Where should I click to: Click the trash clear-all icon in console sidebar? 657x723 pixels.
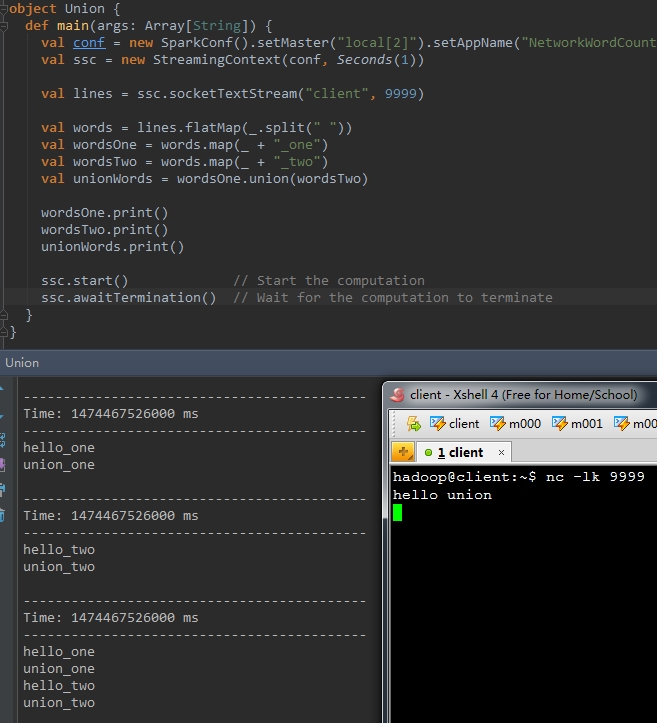coord(3,515)
